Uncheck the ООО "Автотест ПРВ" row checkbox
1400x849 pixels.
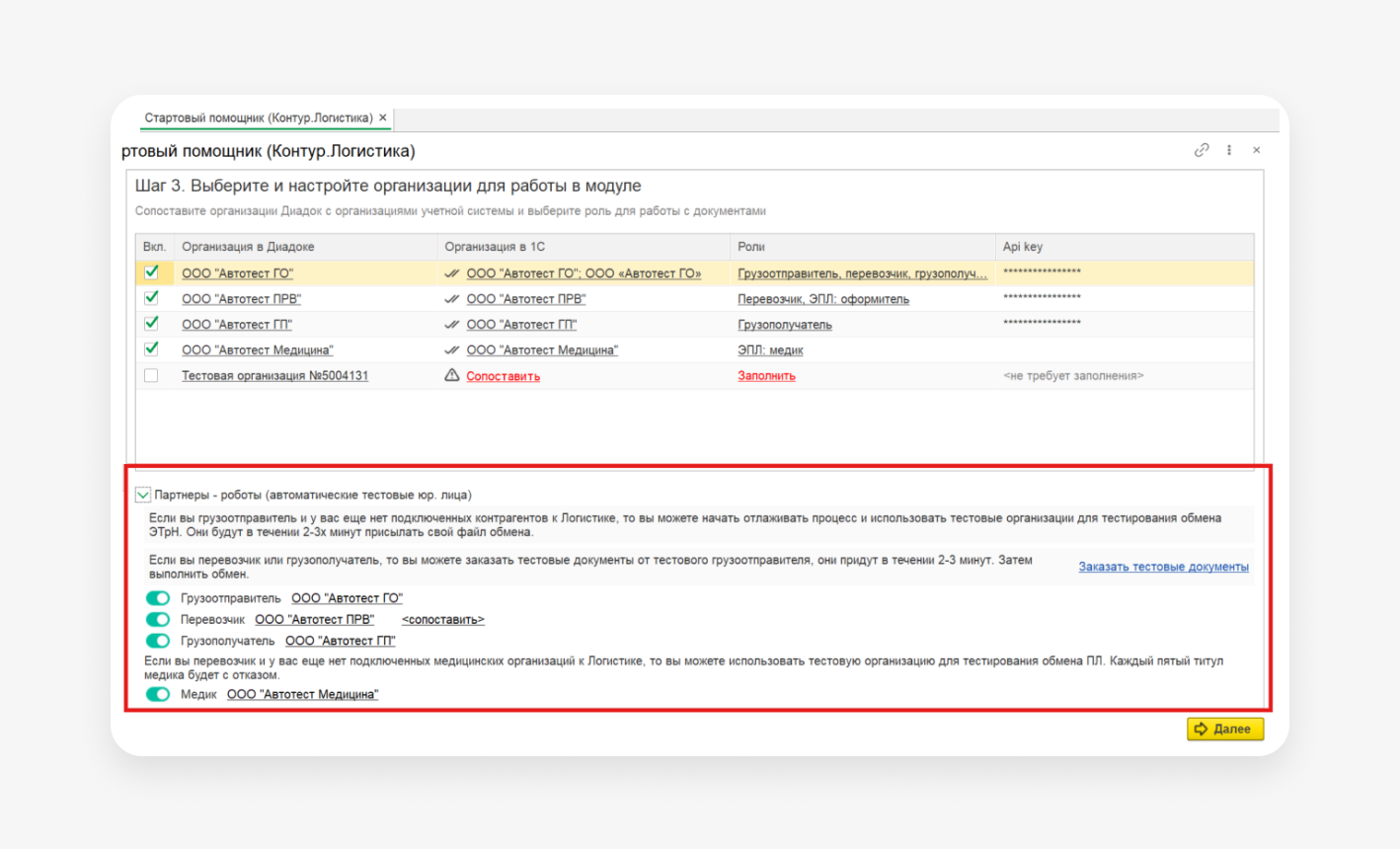(x=151, y=298)
